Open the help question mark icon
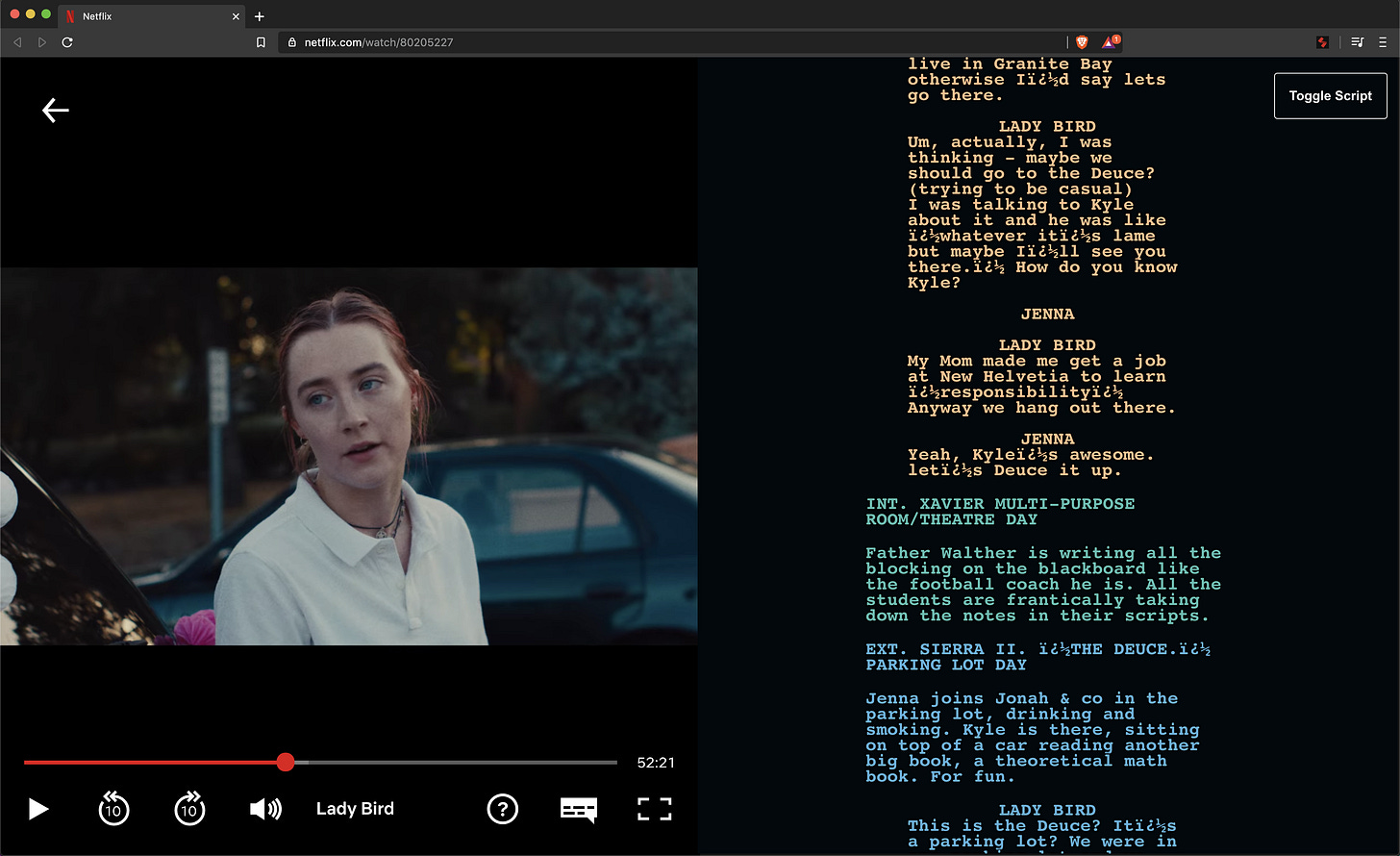 pos(503,809)
